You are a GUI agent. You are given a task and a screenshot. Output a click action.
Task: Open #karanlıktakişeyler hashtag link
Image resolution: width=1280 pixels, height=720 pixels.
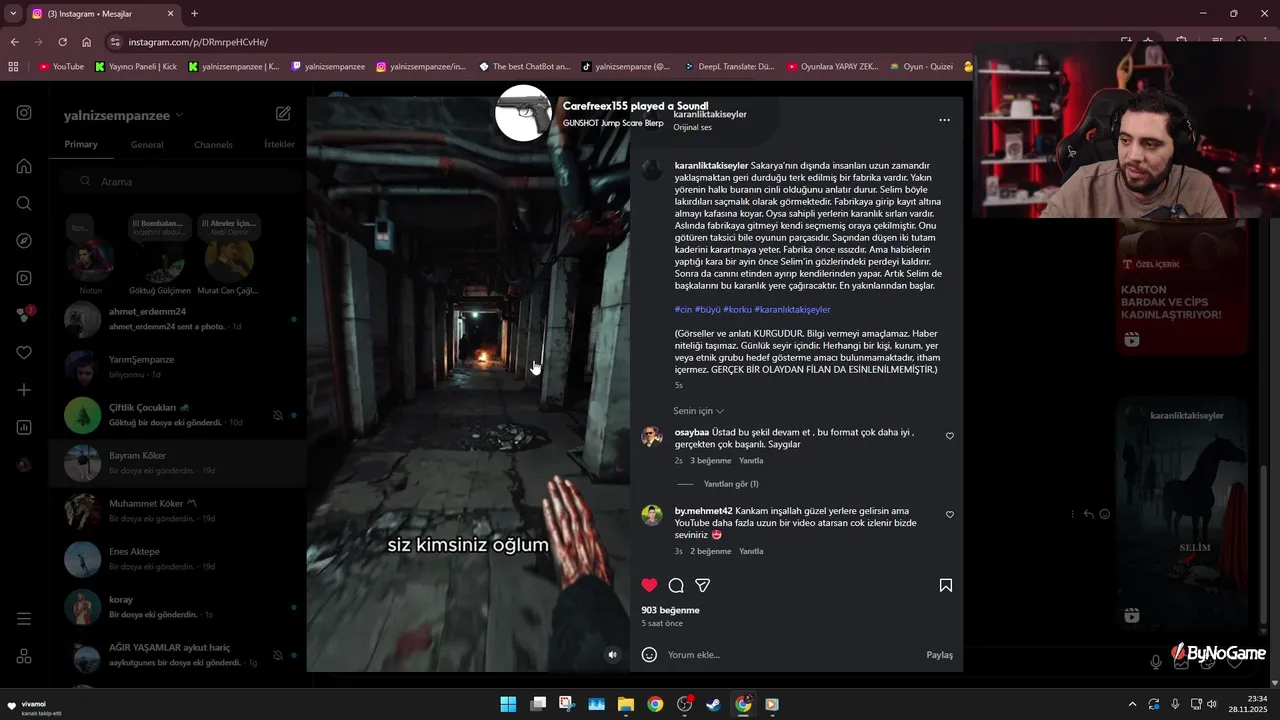pyautogui.click(x=792, y=310)
